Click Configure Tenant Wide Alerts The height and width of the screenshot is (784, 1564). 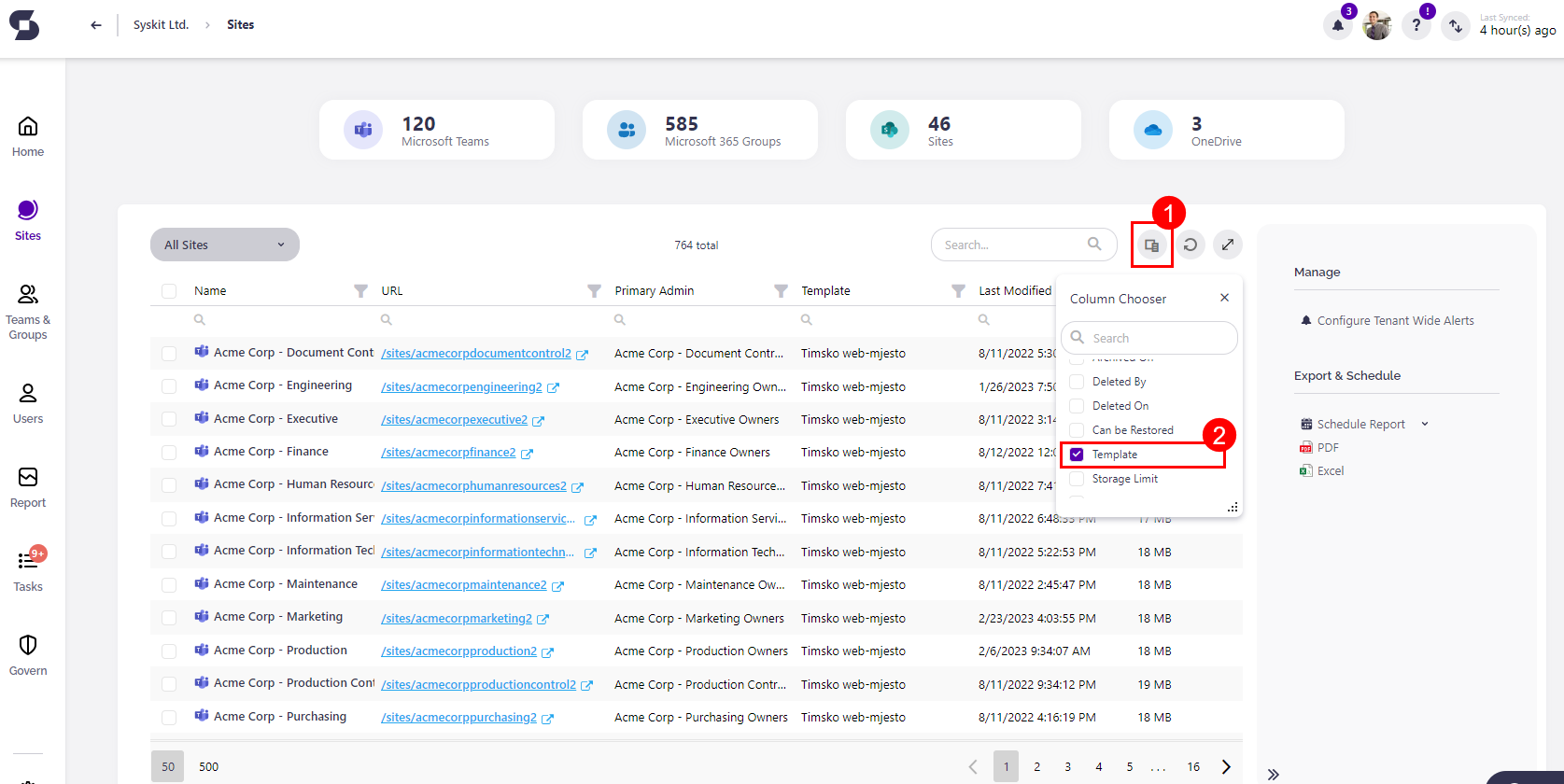pos(1388,320)
